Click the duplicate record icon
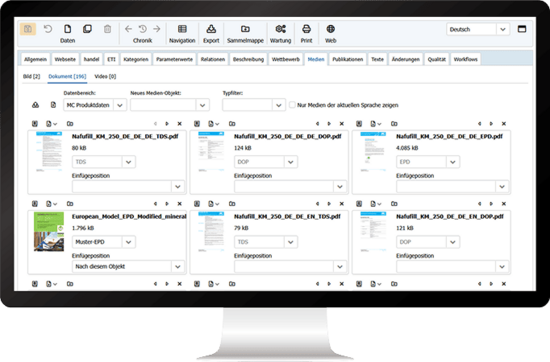 coord(87,29)
